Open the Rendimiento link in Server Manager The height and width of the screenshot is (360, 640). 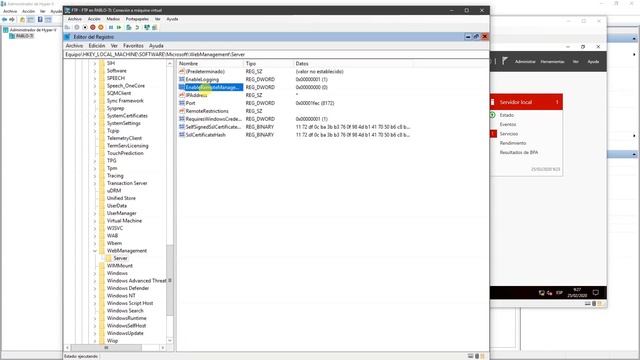pos(513,143)
